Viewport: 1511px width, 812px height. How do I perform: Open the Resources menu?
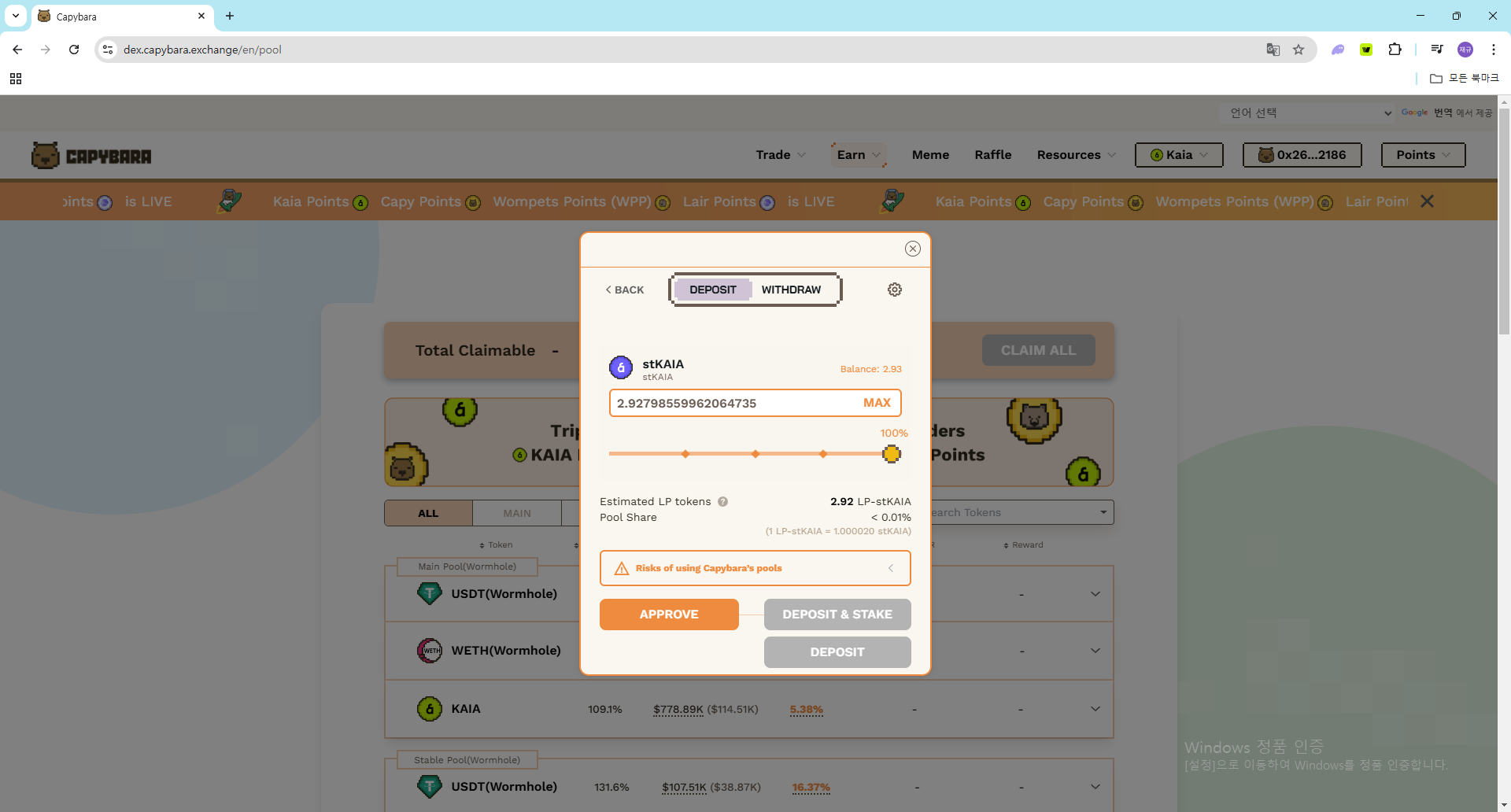pos(1077,155)
